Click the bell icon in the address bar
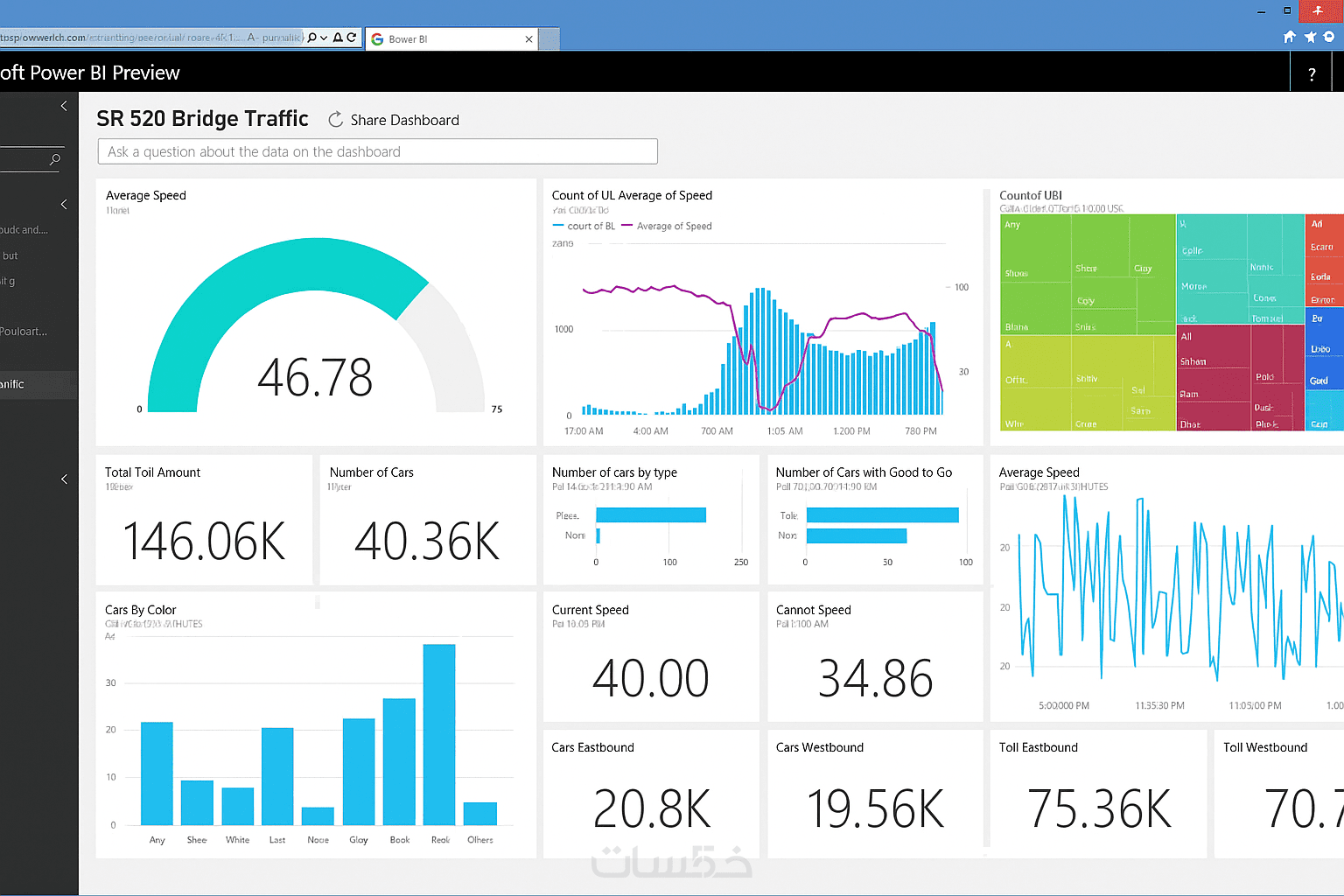 (x=338, y=38)
